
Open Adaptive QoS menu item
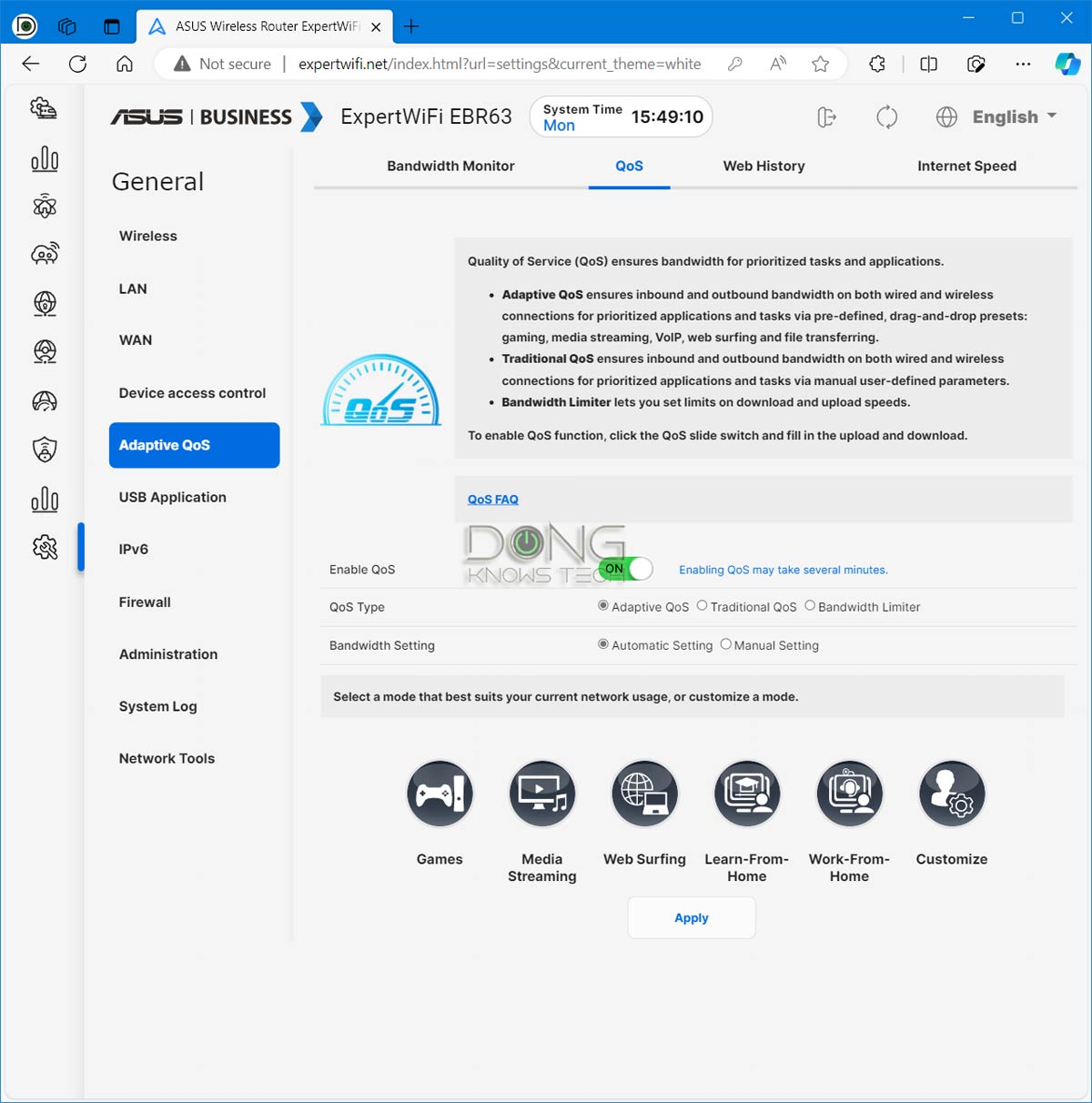click(x=194, y=445)
